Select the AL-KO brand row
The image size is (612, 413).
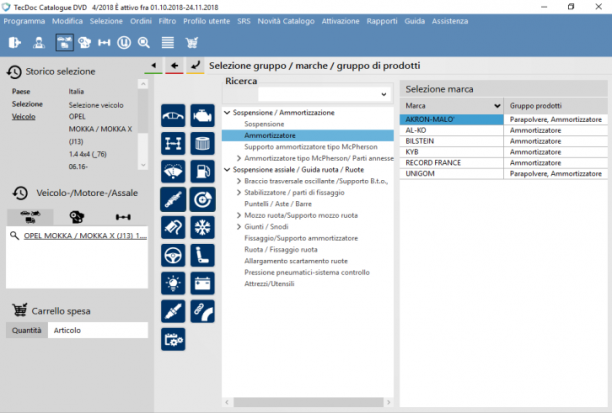pyautogui.click(x=503, y=130)
